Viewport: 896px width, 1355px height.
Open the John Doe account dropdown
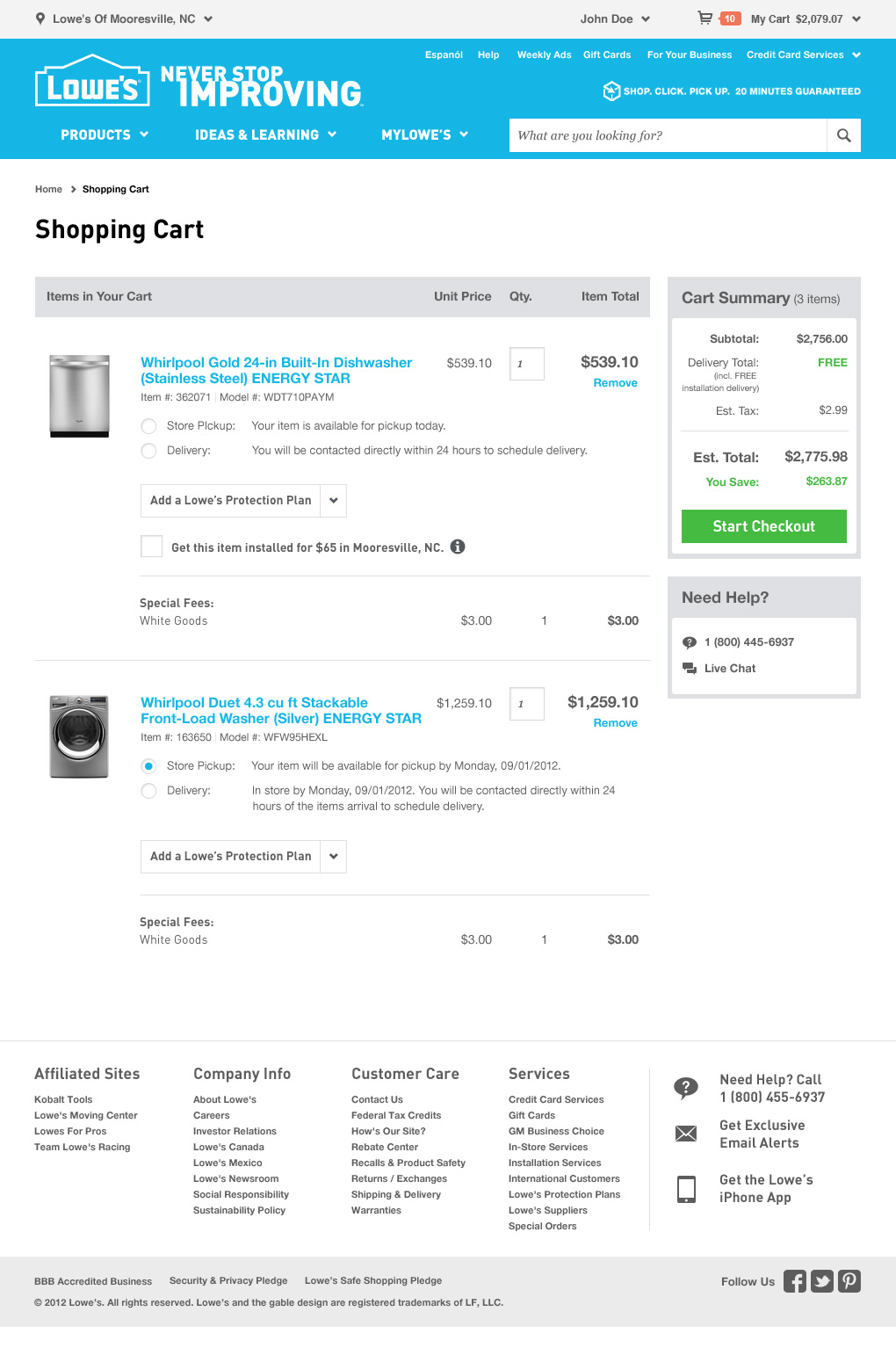point(615,18)
